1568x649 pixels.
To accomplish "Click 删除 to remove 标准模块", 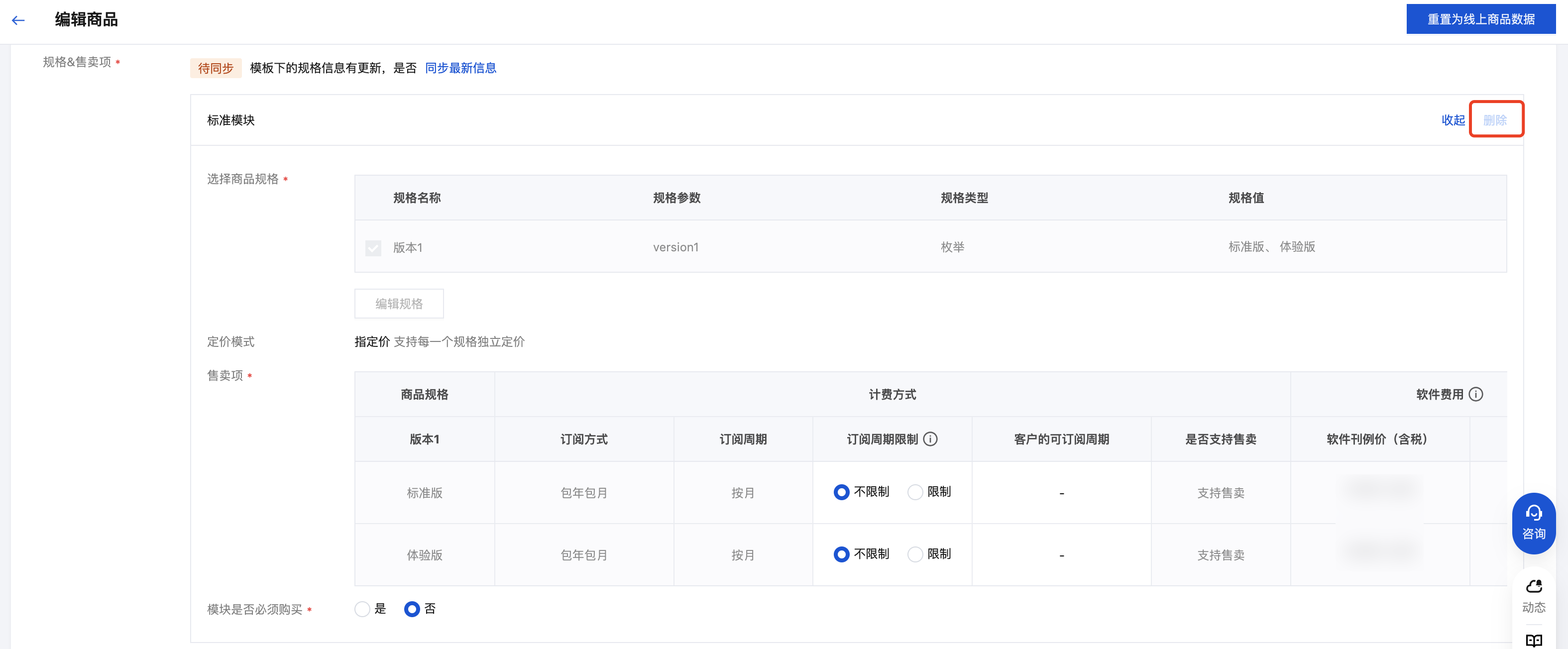I will [1495, 120].
